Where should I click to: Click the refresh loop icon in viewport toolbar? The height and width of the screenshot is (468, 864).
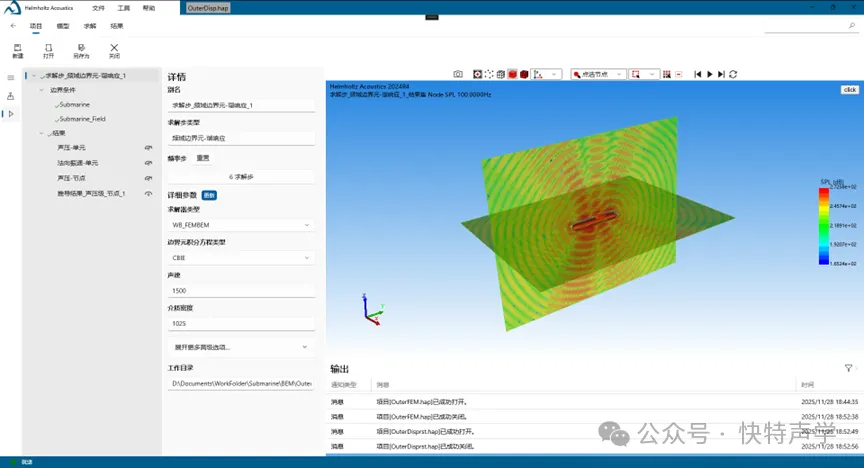pyautogui.click(x=733, y=74)
